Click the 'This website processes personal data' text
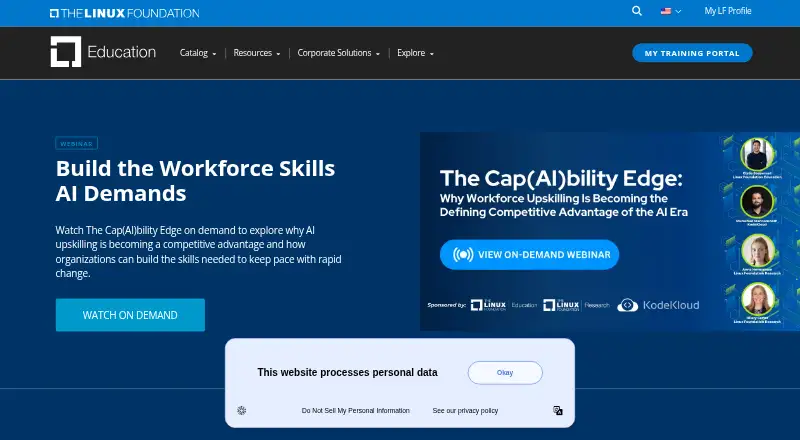The height and width of the screenshot is (440, 800). pyautogui.click(x=347, y=373)
